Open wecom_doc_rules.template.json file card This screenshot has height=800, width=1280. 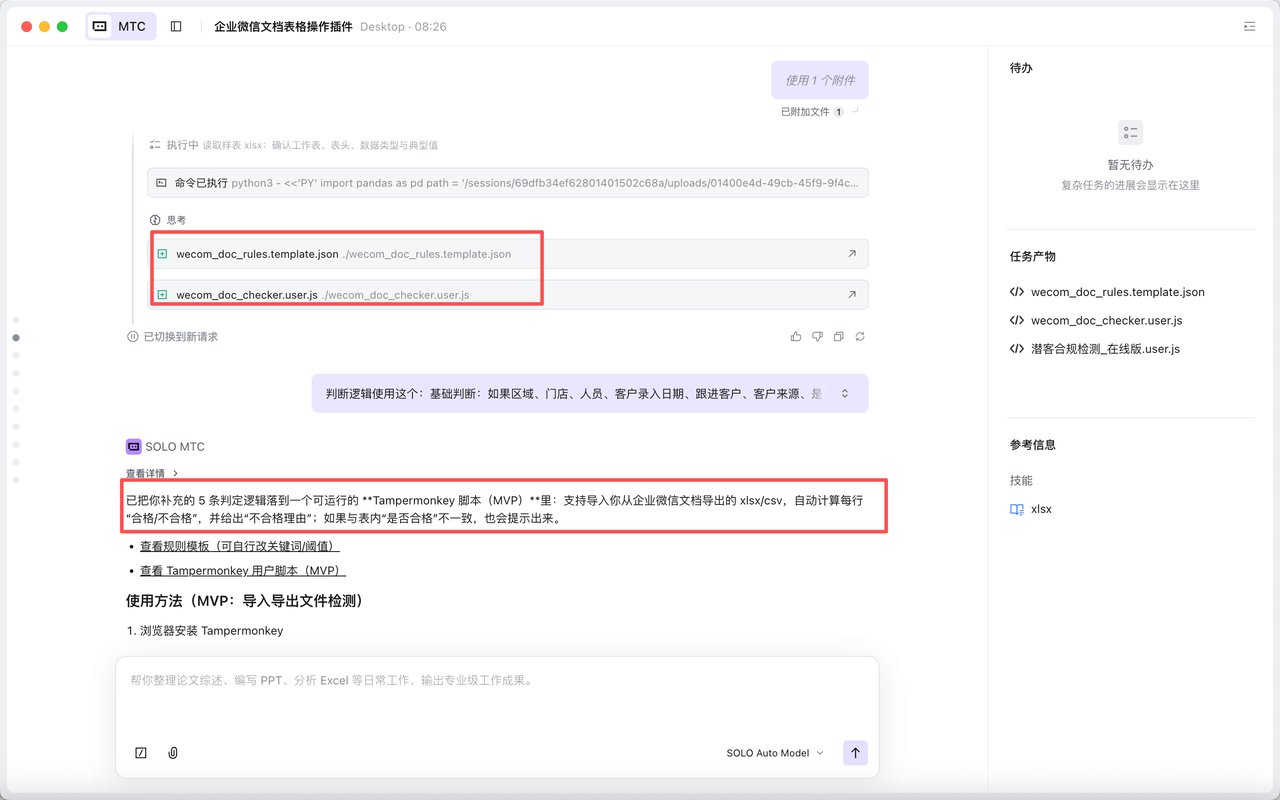tap(508, 254)
